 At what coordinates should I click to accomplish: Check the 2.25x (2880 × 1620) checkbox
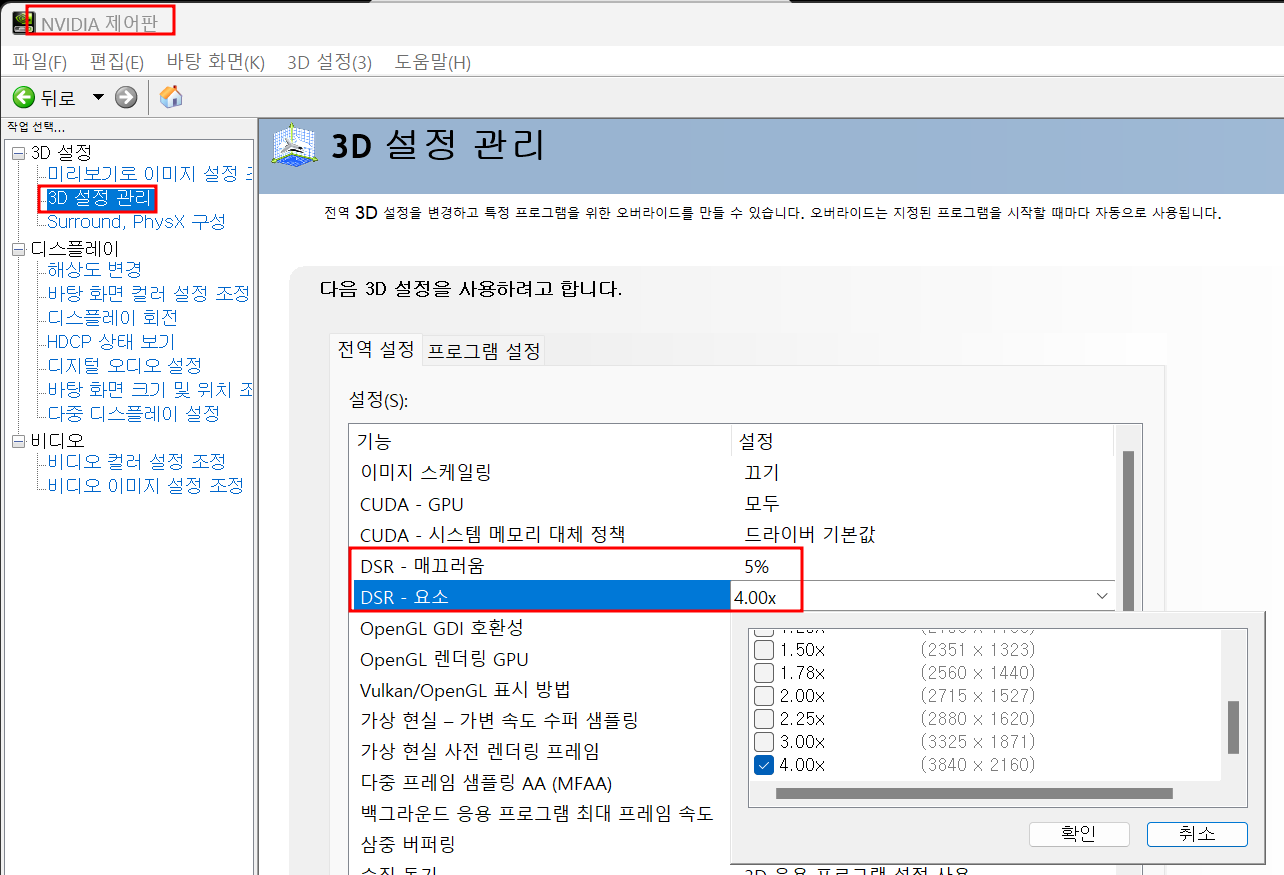764,719
